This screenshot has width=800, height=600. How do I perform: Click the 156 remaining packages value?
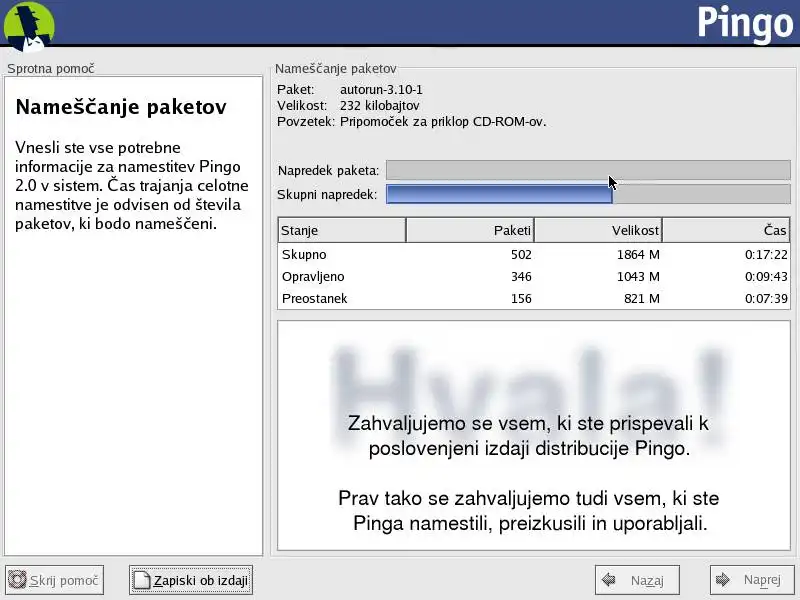(x=521, y=298)
